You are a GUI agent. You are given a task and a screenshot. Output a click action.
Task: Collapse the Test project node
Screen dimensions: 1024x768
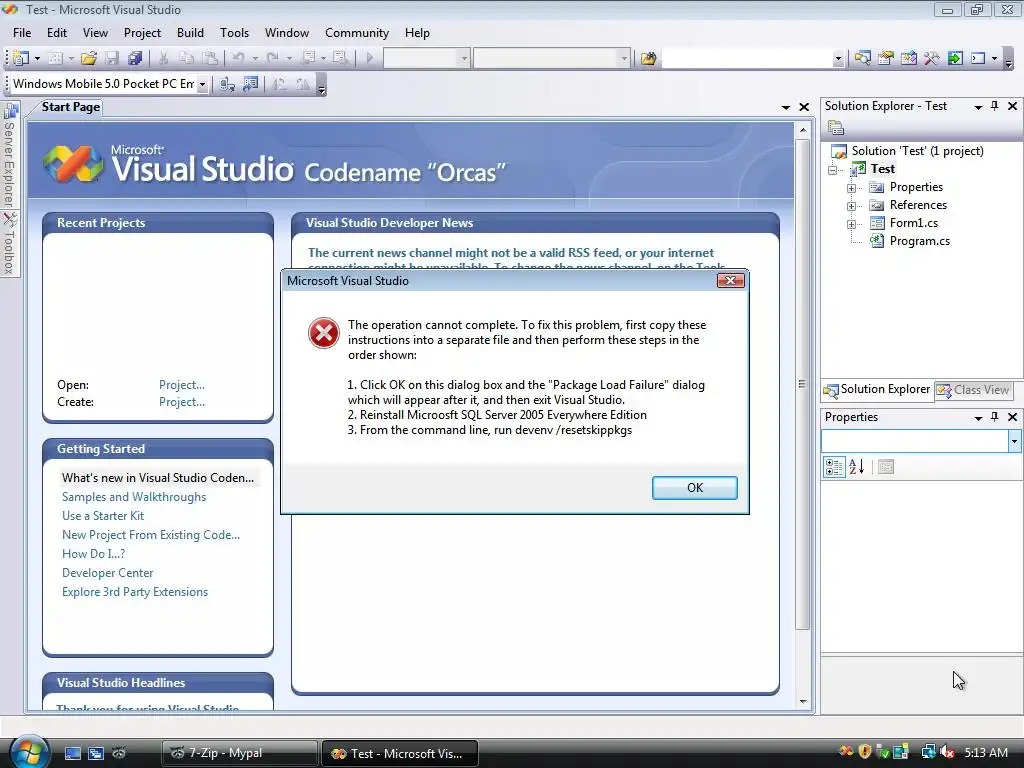[833, 170]
